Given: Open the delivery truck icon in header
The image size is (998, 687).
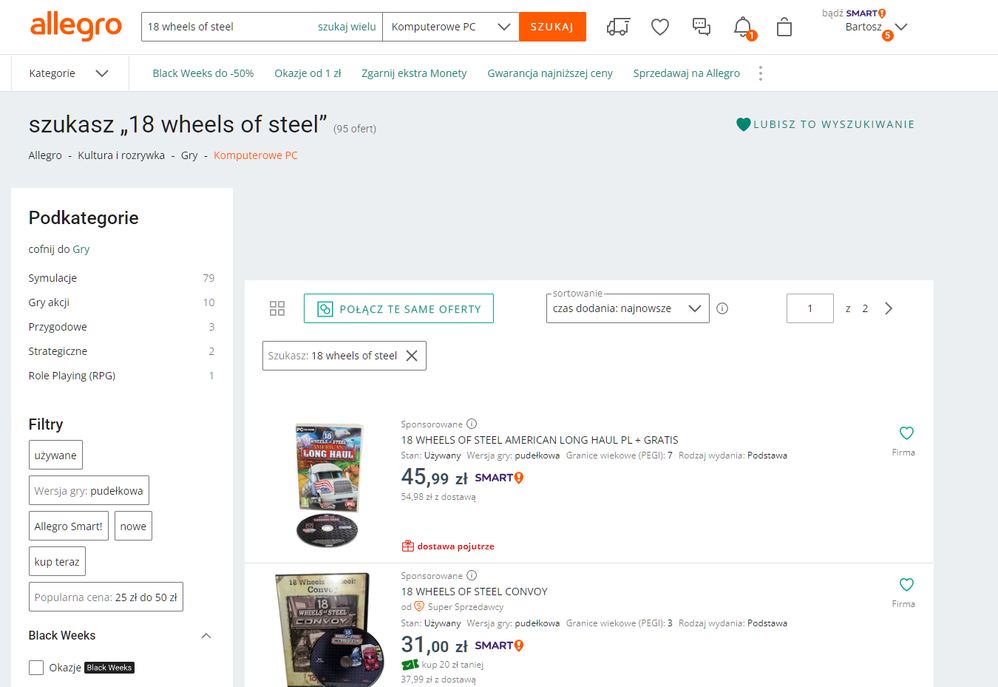Looking at the screenshot, I should [618, 28].
